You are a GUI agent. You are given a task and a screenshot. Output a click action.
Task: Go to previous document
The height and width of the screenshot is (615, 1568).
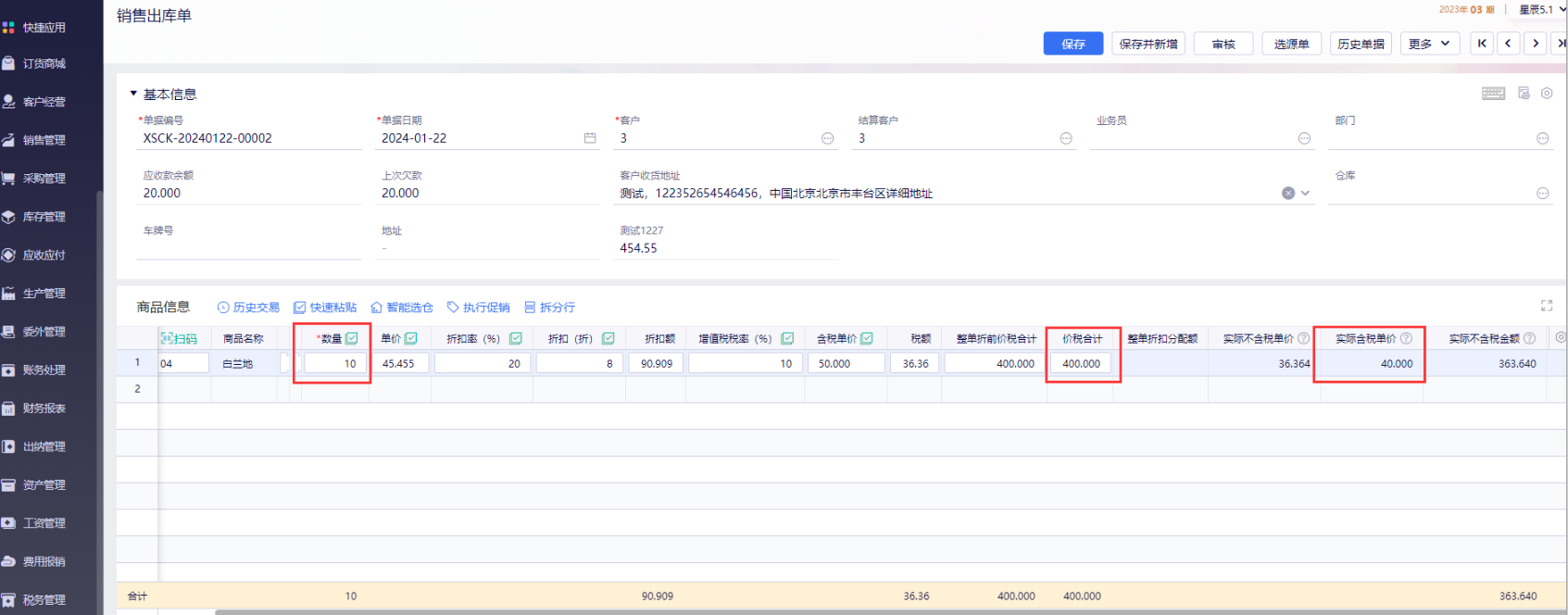tap(1509, 44)
